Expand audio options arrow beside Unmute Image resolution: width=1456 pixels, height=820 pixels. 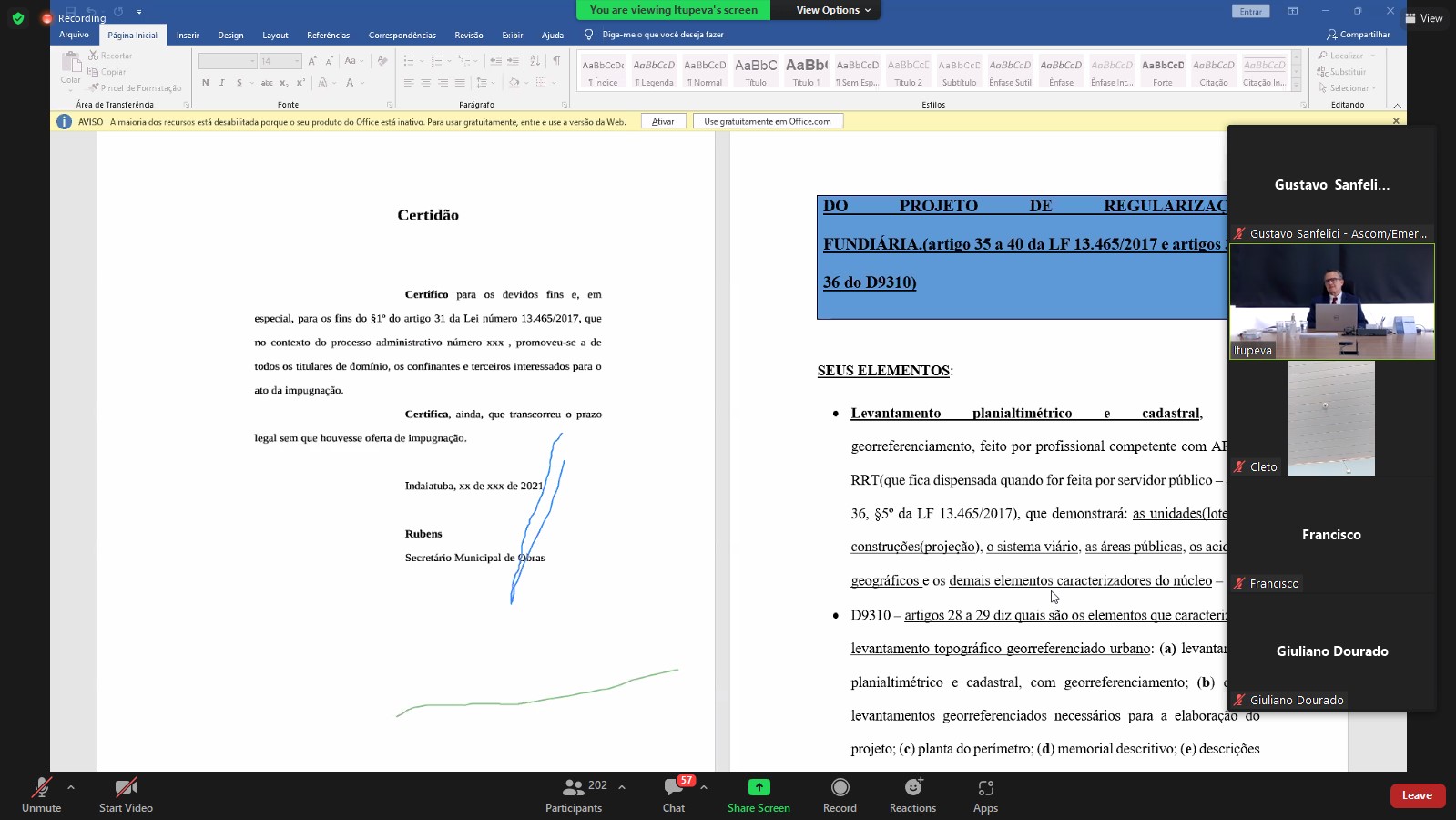71,787
